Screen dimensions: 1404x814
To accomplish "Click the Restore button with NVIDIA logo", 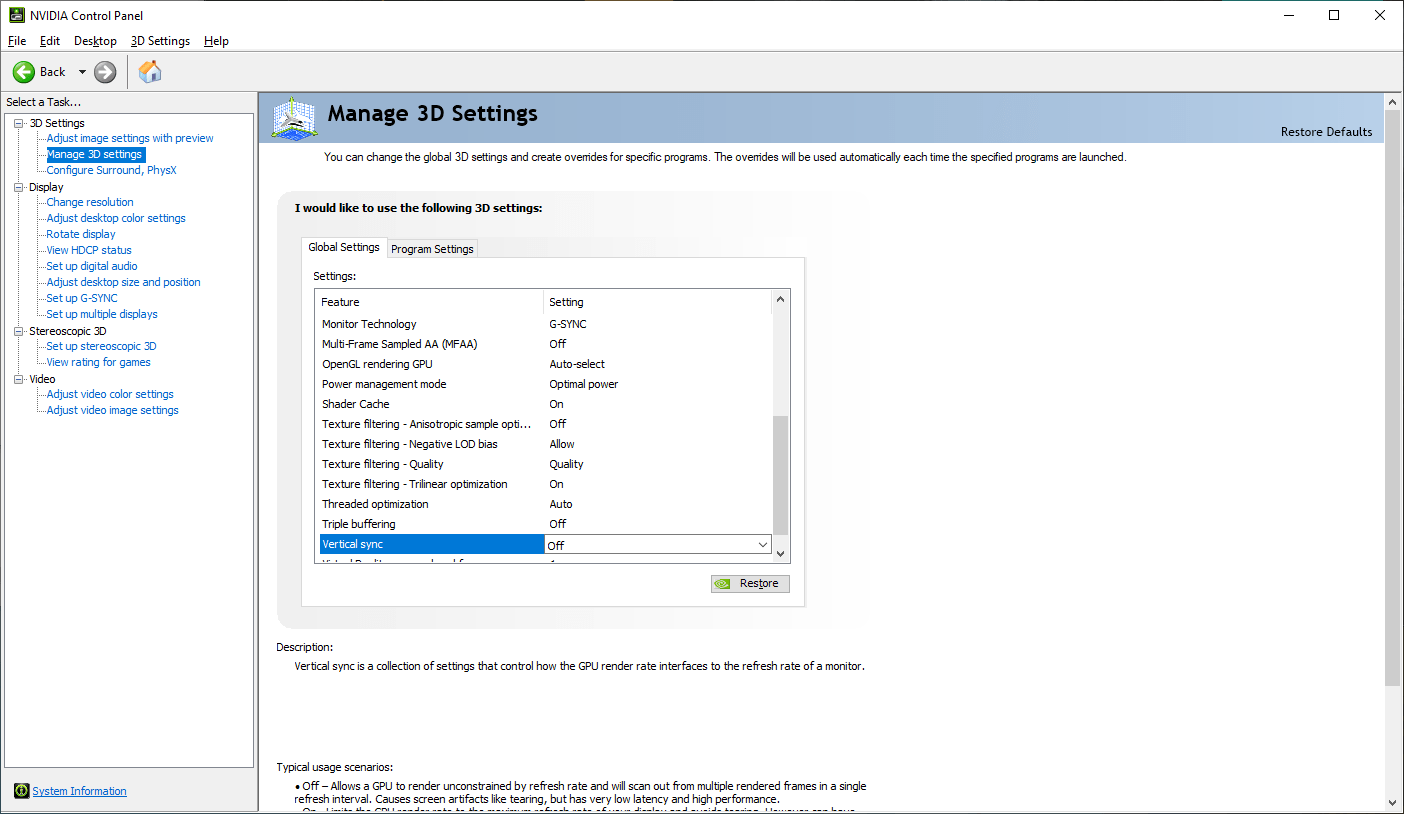I will [750, 583].
